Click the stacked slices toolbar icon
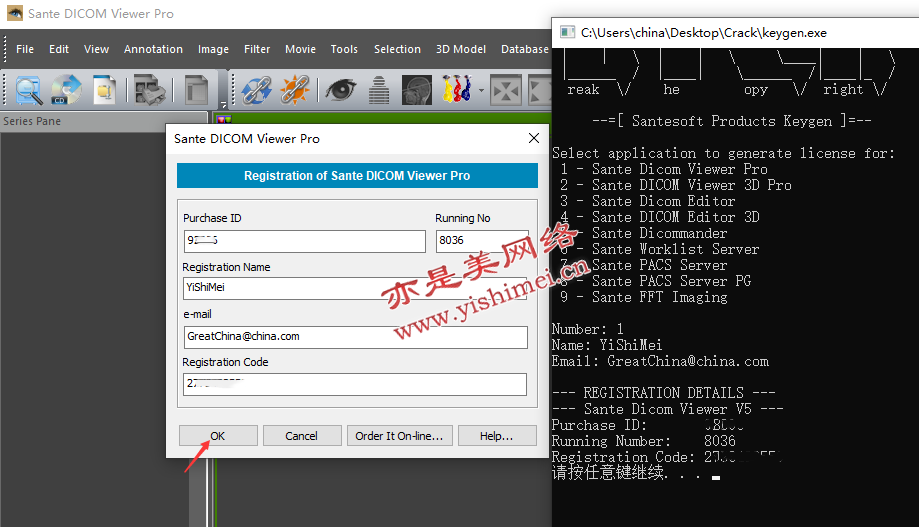Screen dimensions: 919x527 tap(379, 90)
